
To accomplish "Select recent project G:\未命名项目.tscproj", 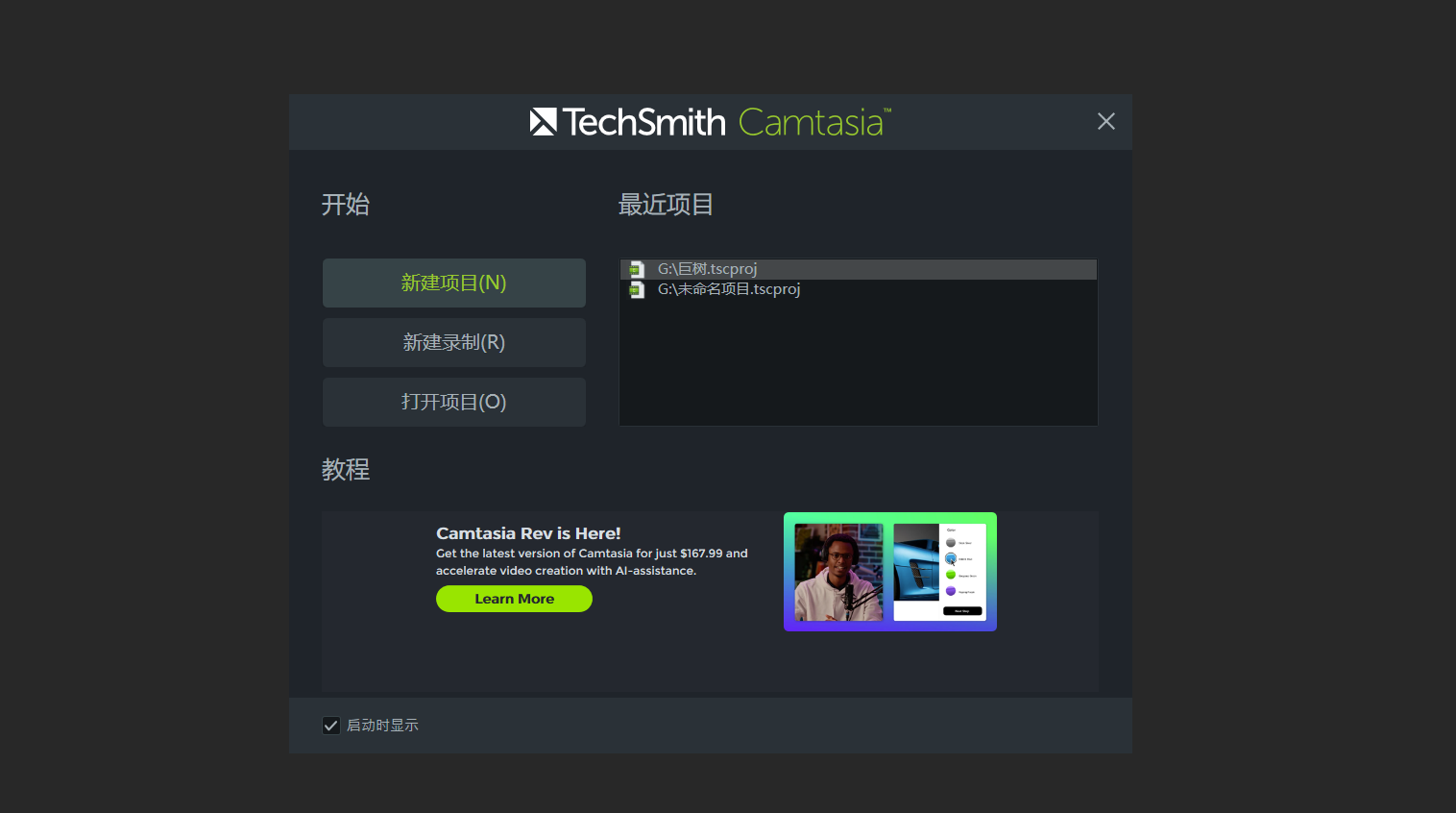I will pos(859,289).
